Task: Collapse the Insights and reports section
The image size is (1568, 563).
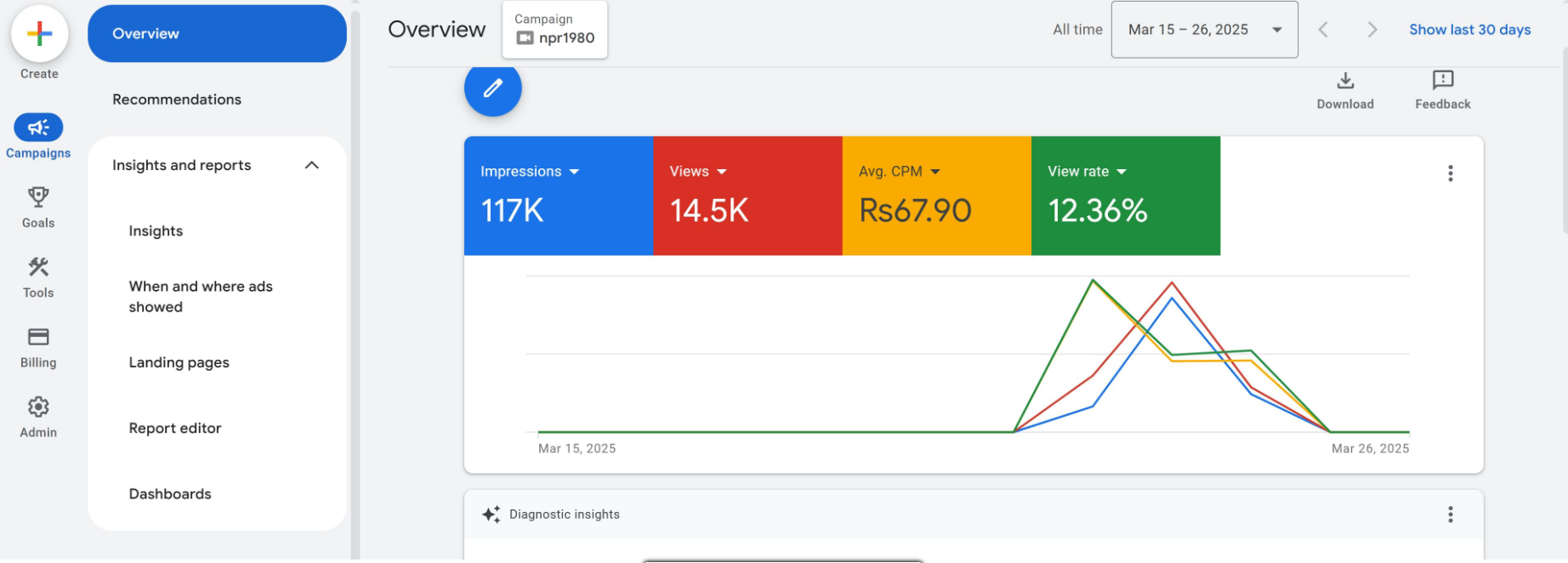Action: pos(311,166)
